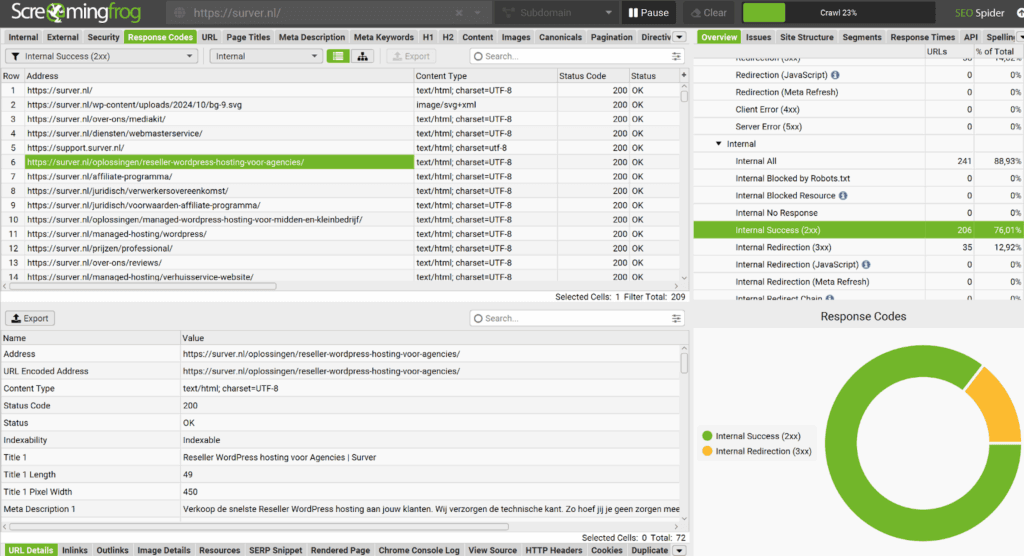Switch to the Outlinks bottom tab

(112, 550)
